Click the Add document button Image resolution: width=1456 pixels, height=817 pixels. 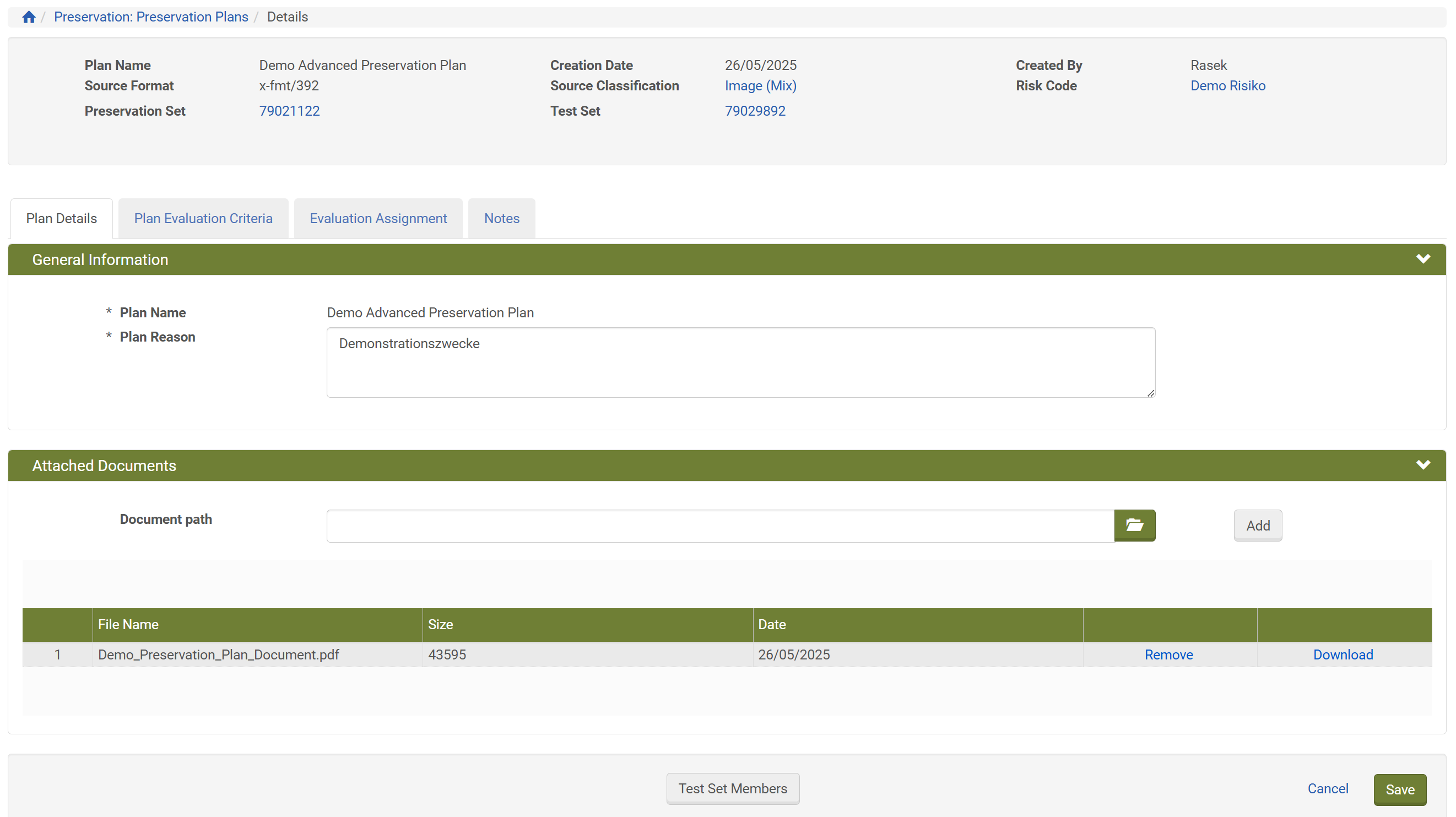pos(1258,525)
